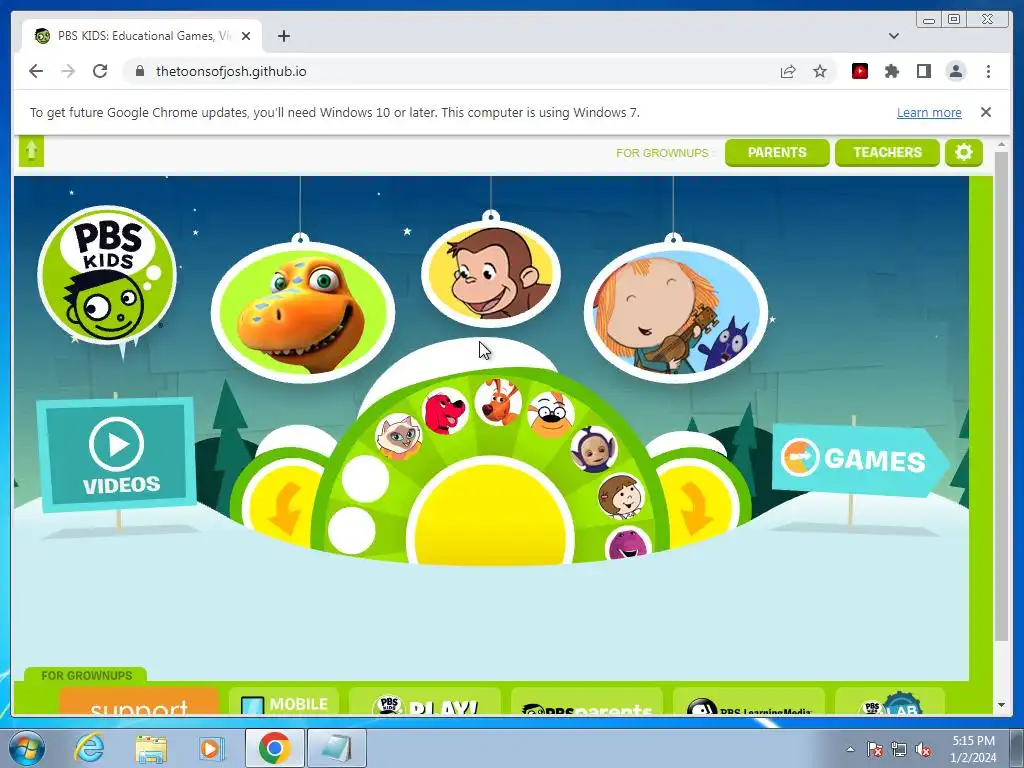Toggle the Chrome side panel
The height and width of the screenshot is (768, 1024).
click(x=923, y=71)
